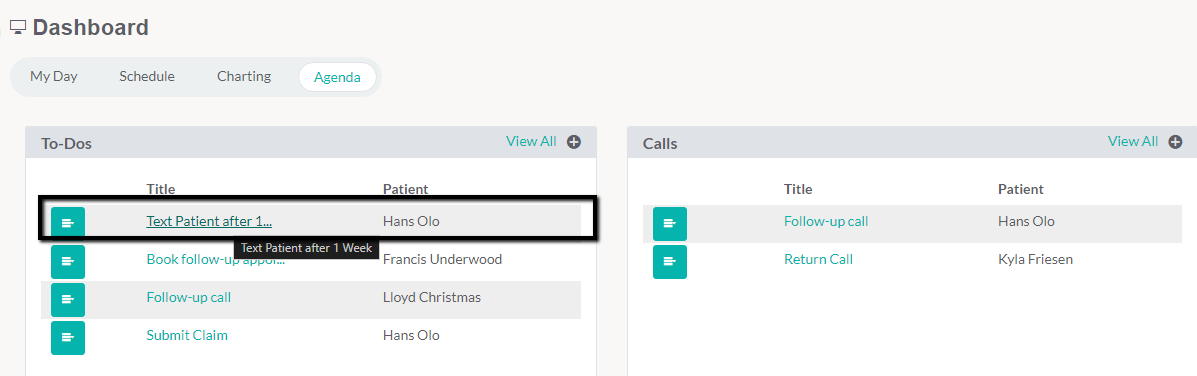Select the Agenda tab
Screen dimensions: 1197x376
(x=337, y=77)
